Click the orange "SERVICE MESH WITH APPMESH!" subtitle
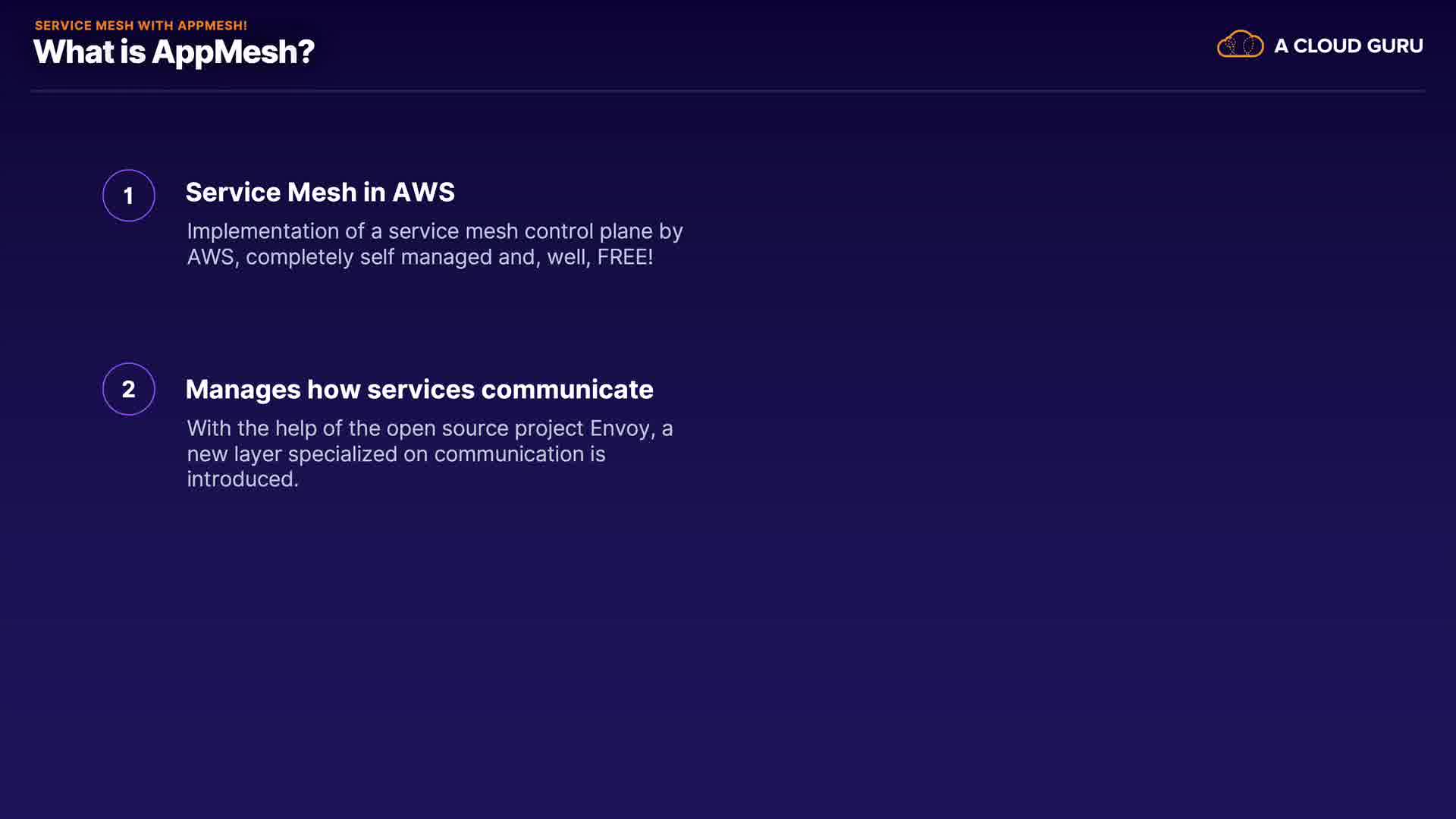 tap(141, 25)
